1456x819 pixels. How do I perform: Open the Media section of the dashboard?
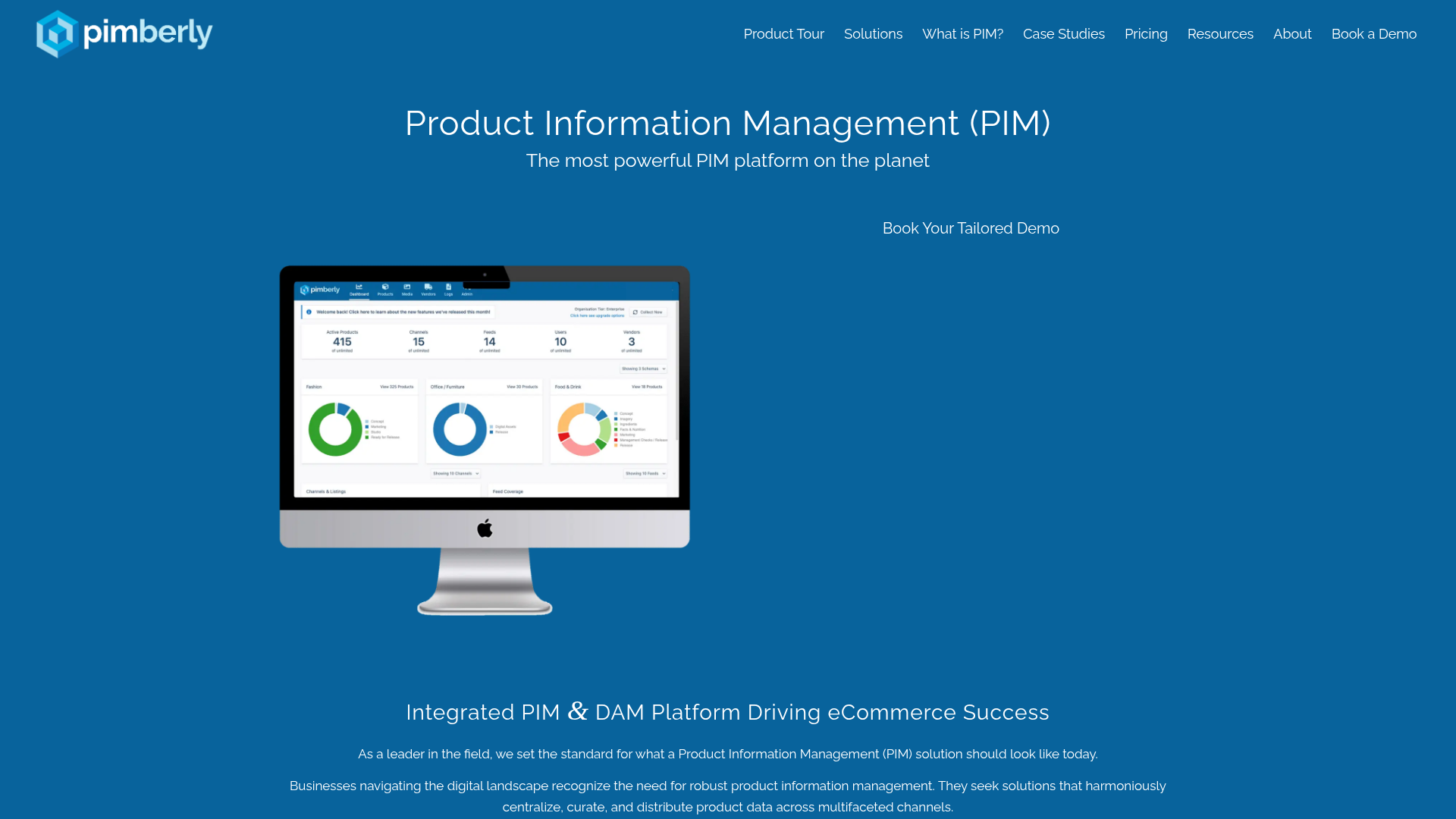407,290
